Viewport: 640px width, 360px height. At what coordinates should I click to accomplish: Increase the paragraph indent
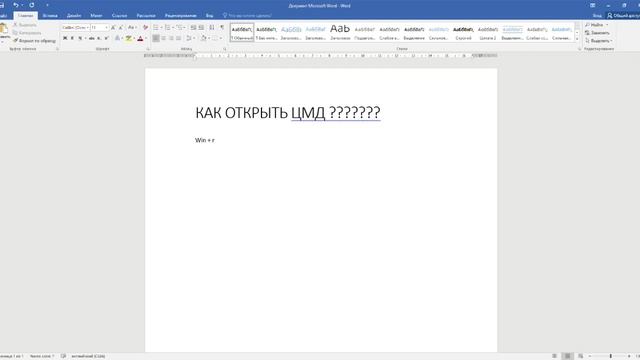point(201,27)
